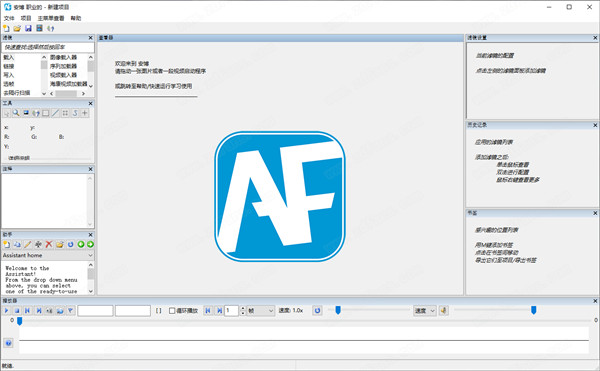Select the pointer tool in the tools panel

tap(7, 113)
